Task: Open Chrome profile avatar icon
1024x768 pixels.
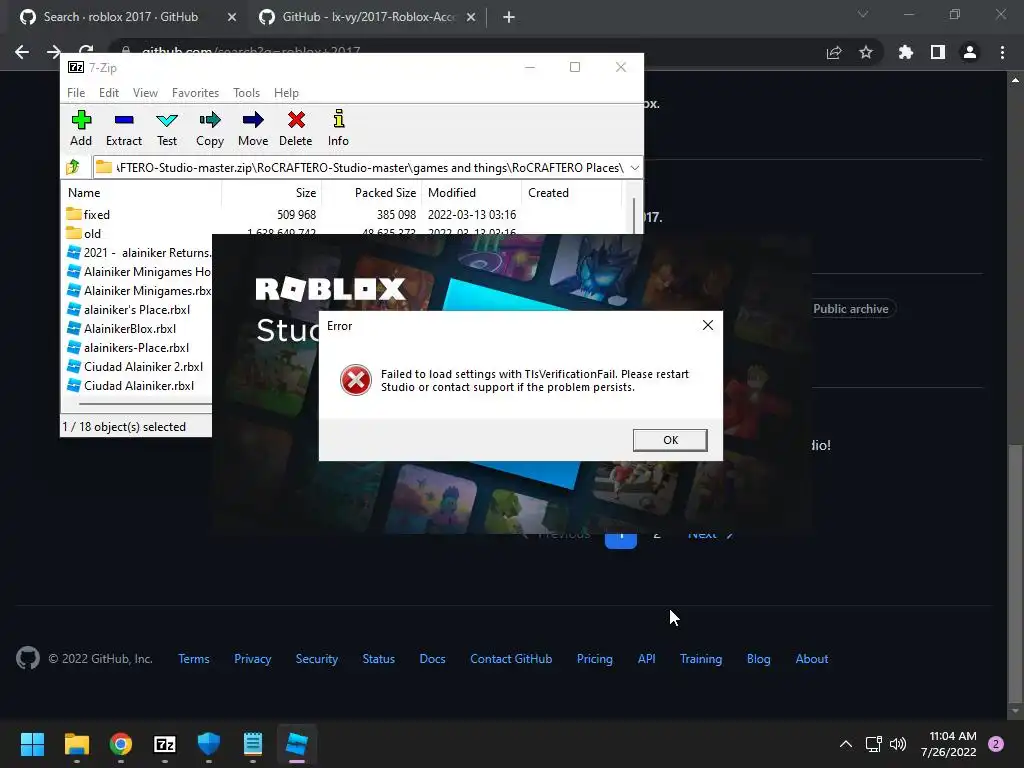Action: 970,52
